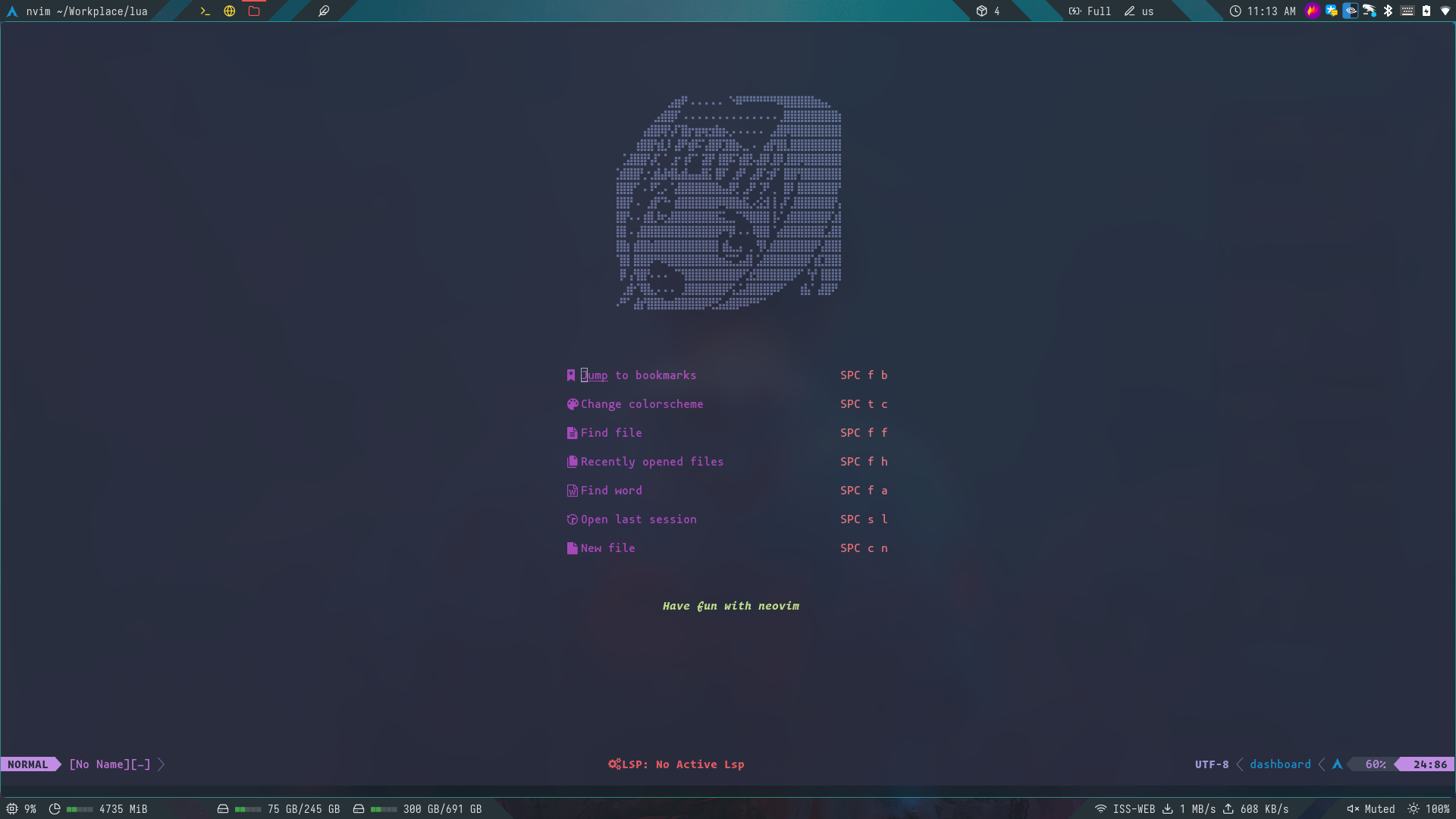Viewport: 1456px width, 819px height.
Task: Click the globe browser workspace icon
Action: point(230,11)
